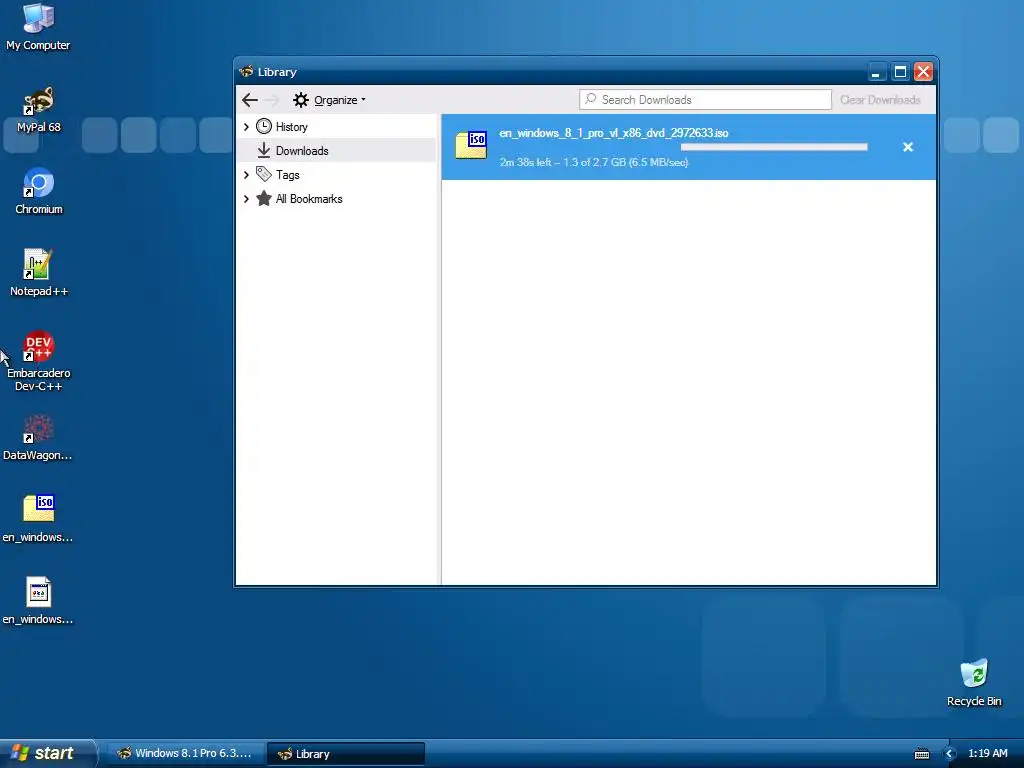Open Chromium desktop shortcut

tap(38, 191)
